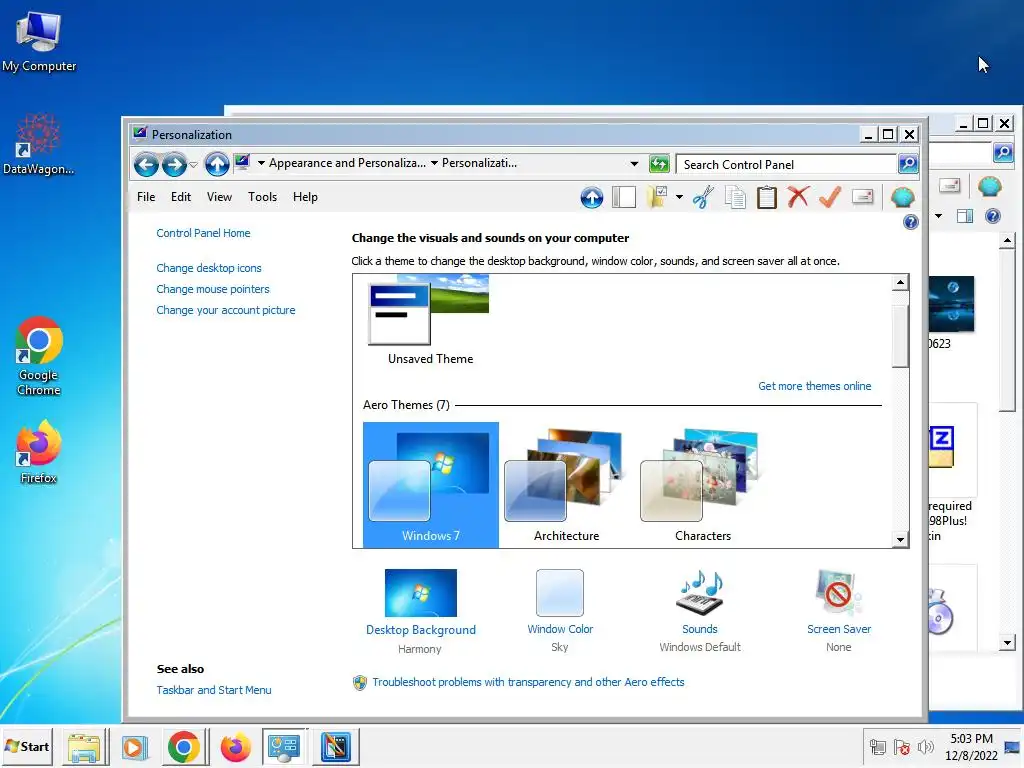
Task: Click the Paste clipboard toolbar icon
Action: 767,197
